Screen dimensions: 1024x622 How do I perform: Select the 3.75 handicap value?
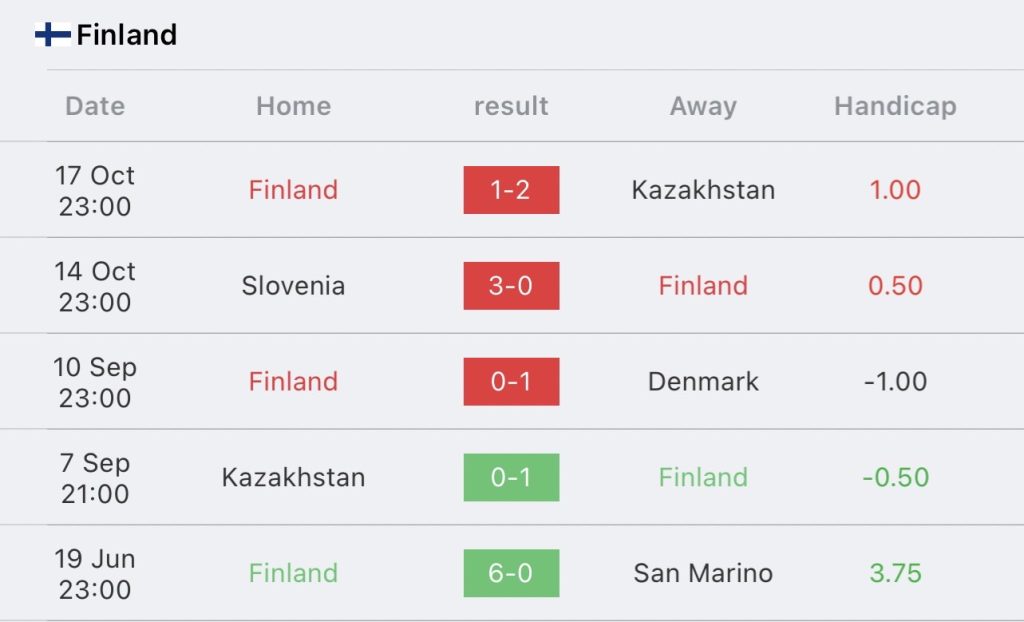tap(895, 573)
